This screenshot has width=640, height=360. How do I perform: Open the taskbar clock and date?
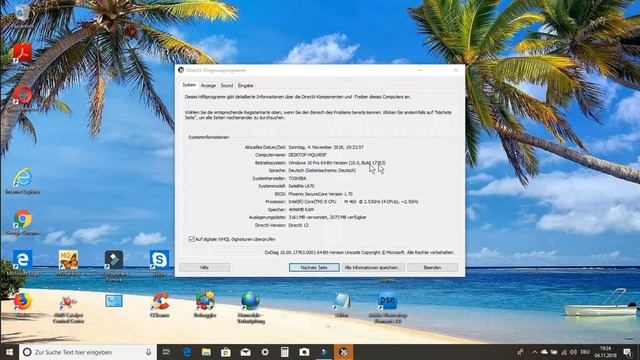pos(606,352)
